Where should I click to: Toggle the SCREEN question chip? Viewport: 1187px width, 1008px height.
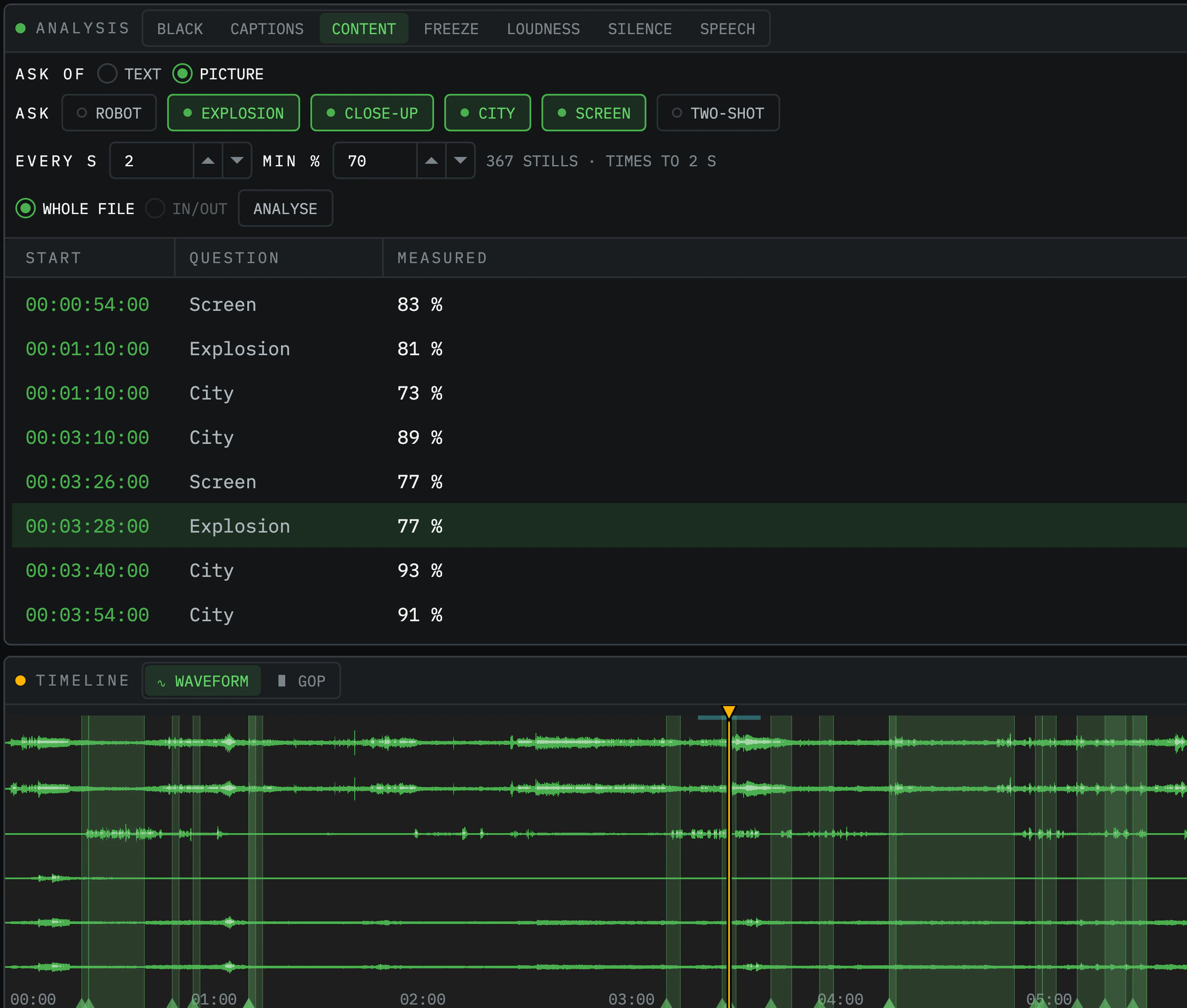click(594, 113)
